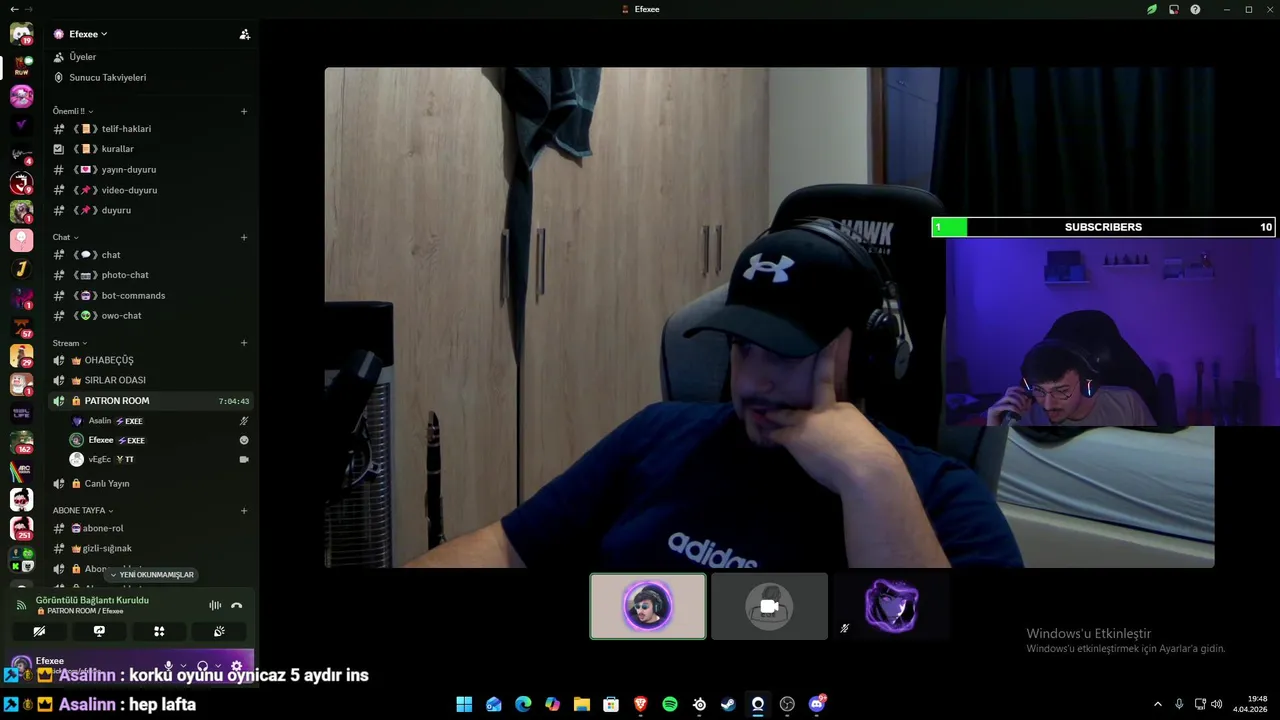Select the purple avatar participant thumbnail
1280x720 pixels.
892,606
